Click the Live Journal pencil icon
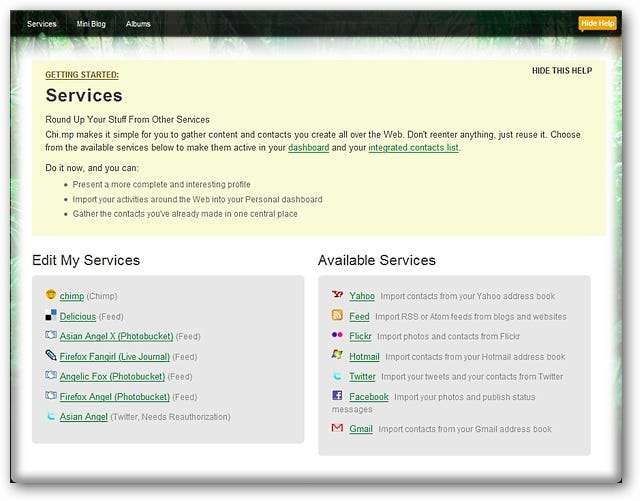Image resolution: width=640 pixels, height=501 pixels. 51,355
